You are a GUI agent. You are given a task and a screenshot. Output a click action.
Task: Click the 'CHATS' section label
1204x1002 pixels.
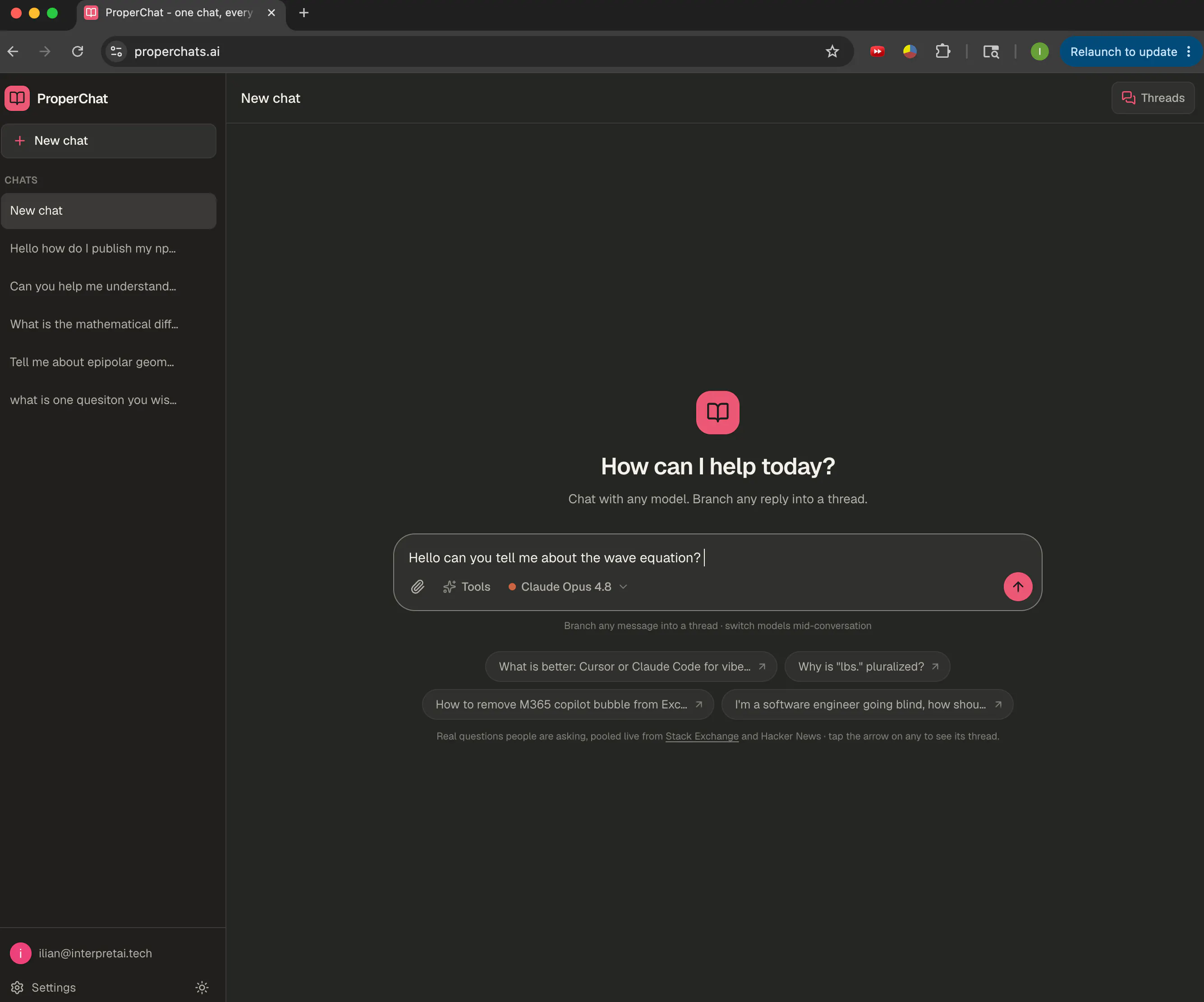coord(21,180)
